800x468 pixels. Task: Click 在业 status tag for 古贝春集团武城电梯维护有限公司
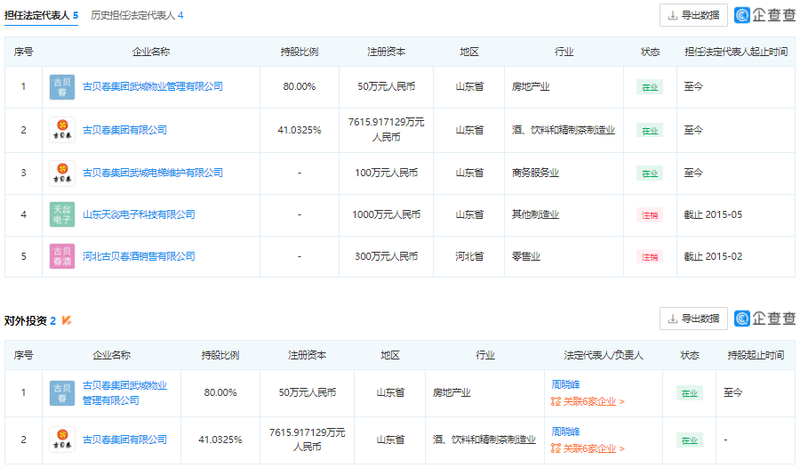(649, 174)
